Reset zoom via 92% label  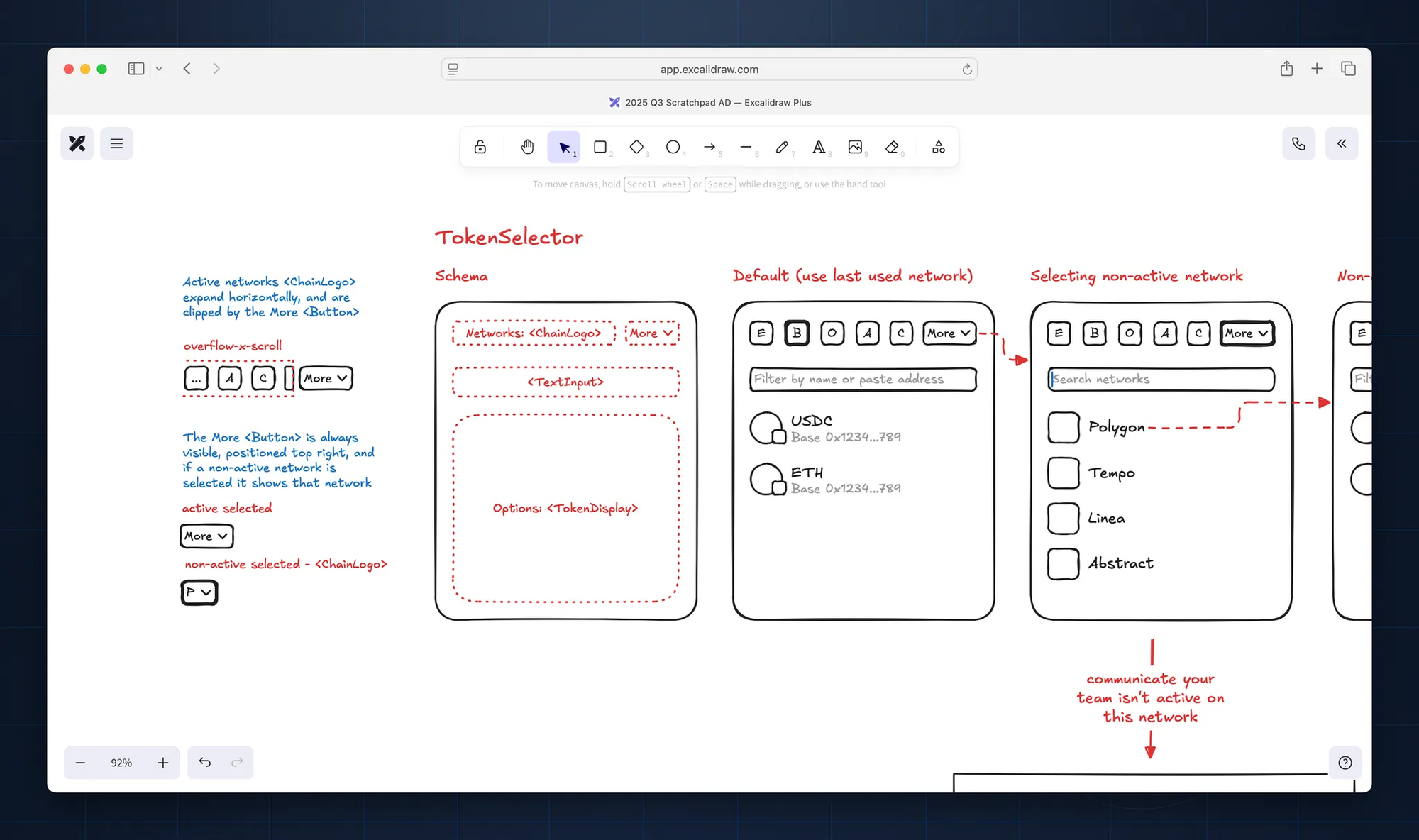(121, 763)
